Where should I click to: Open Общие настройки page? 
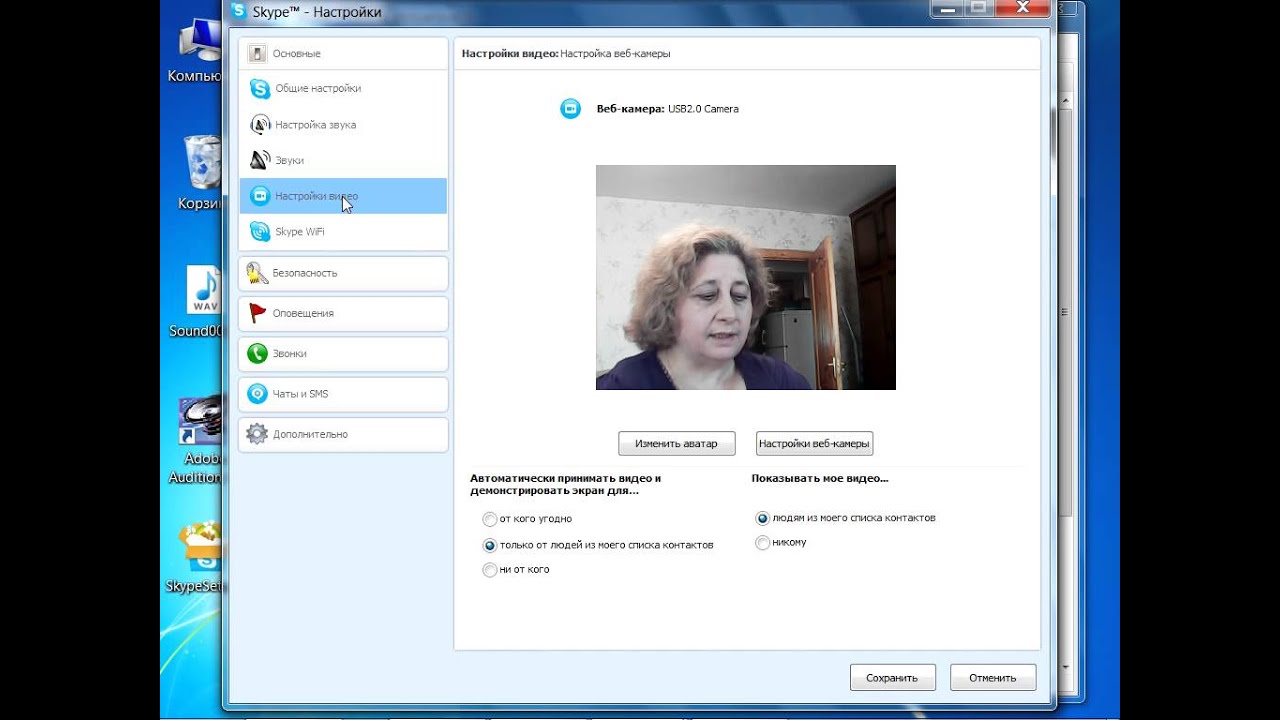[343, 89]
